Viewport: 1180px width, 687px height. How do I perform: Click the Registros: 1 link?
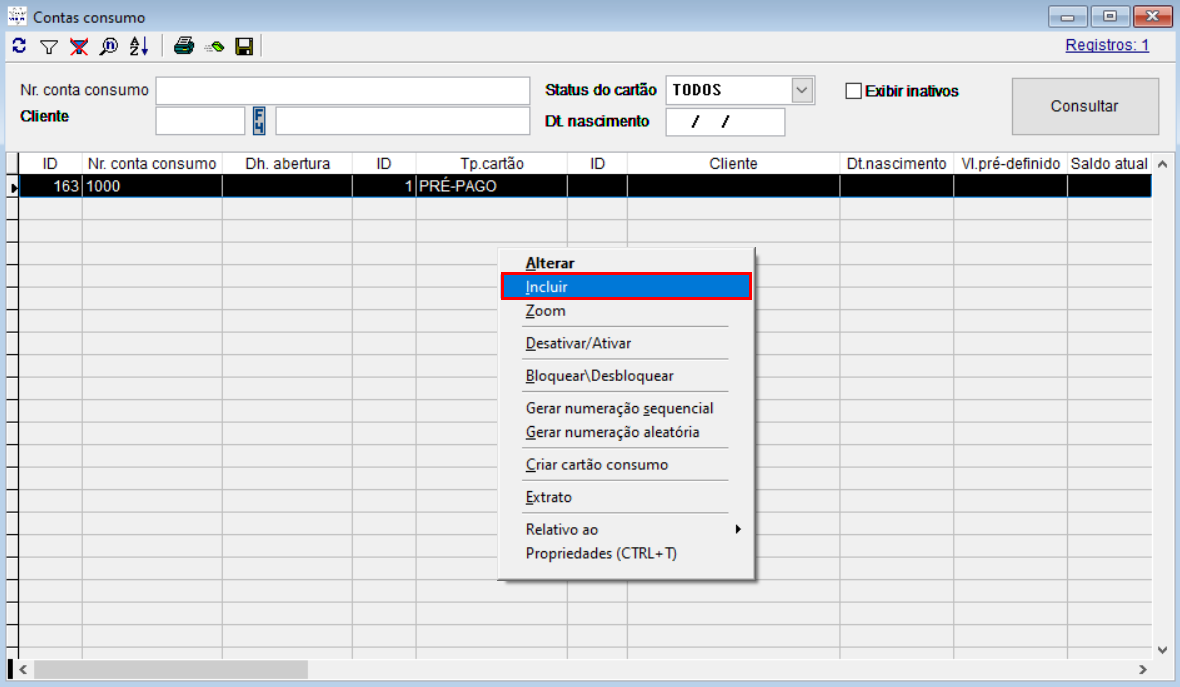pos(1107,45)
